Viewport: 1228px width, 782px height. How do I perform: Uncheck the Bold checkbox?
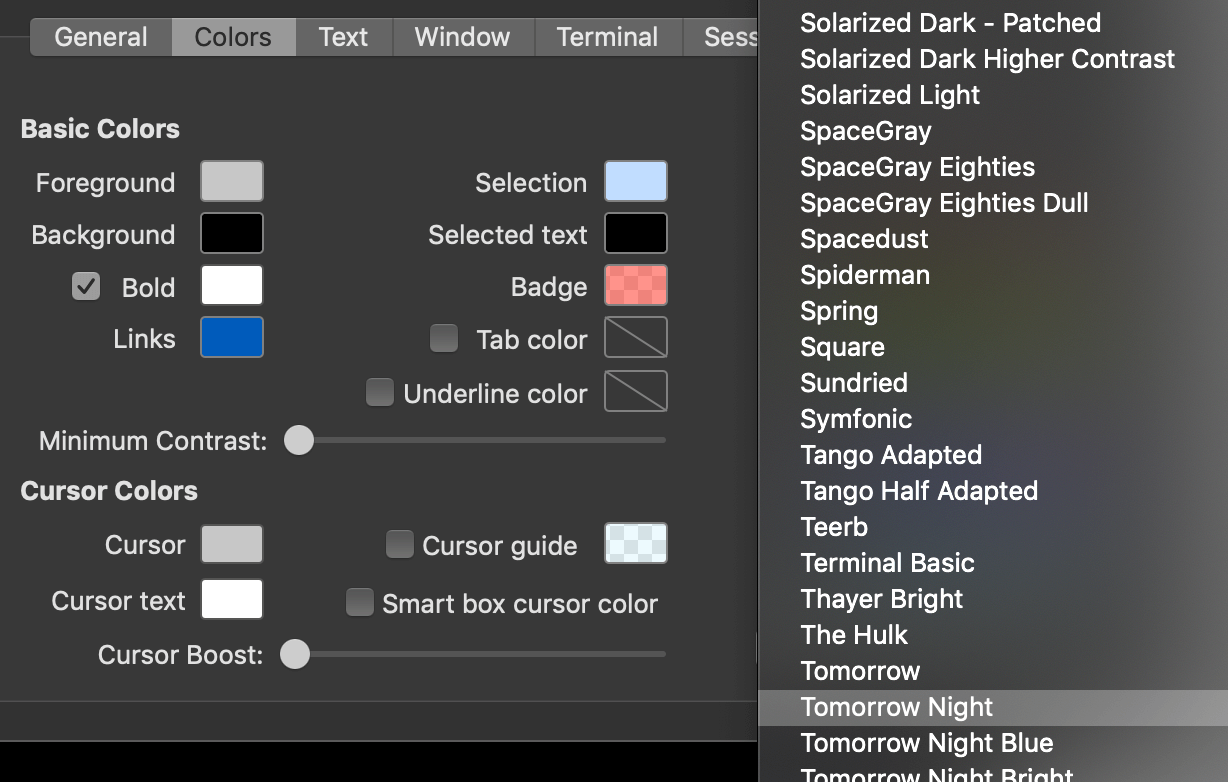pyautogui.click(x=86, y=287)
